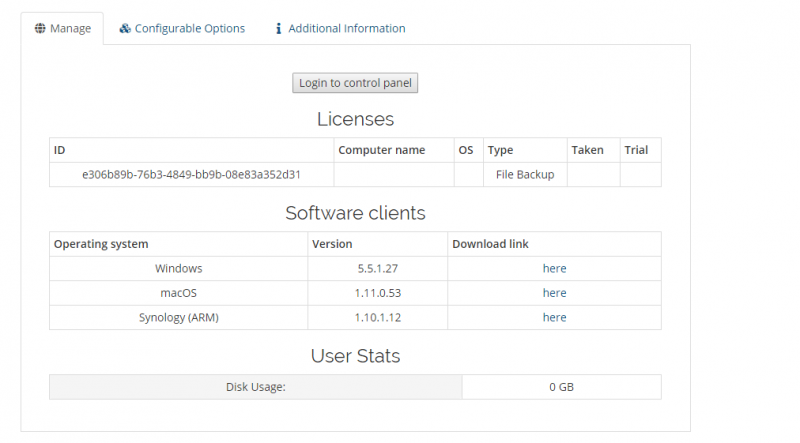Open the macOS client download link
800x443 pixels.
click(555, 293)
